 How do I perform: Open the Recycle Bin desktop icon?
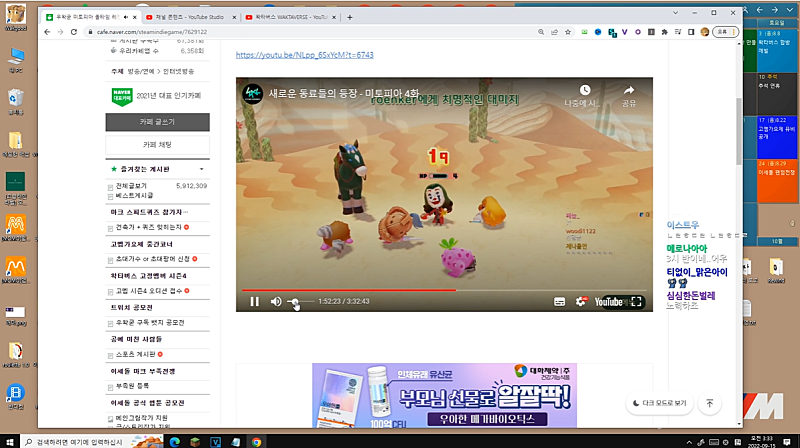(x=16, y=102)
